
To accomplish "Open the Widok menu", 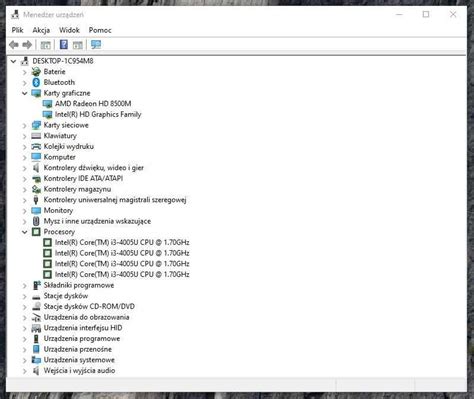I will pos(69,30).
